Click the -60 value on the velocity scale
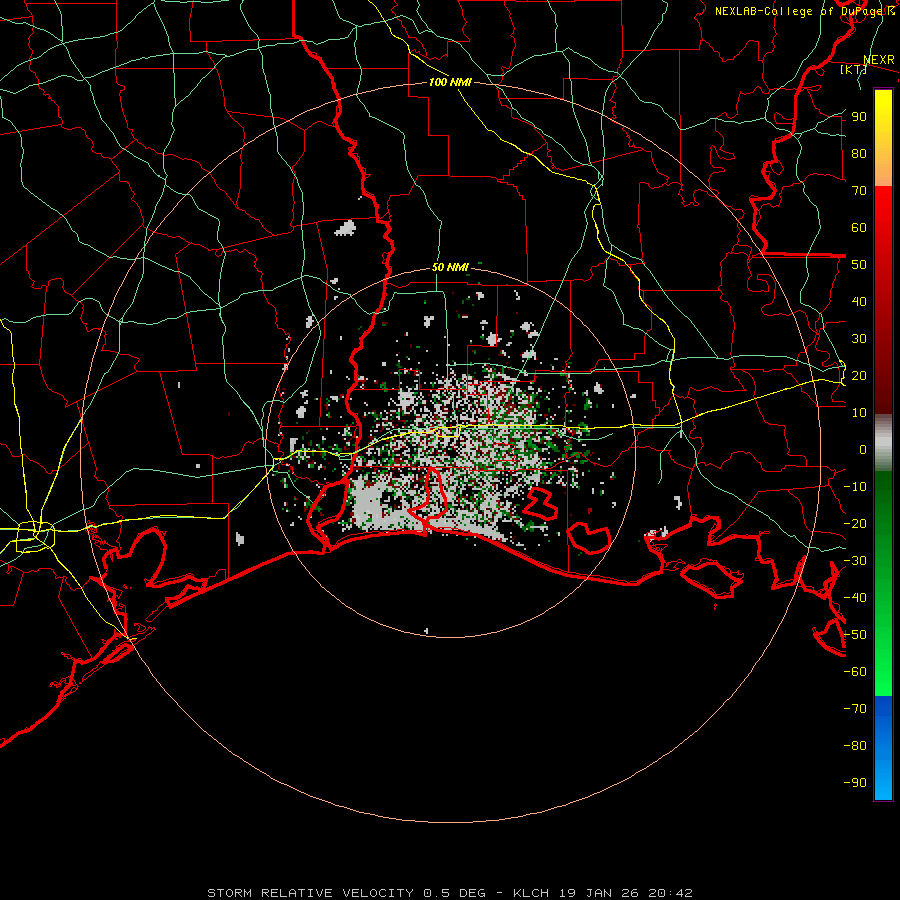This screenshot has width=900, height=900. coord(855,672)
